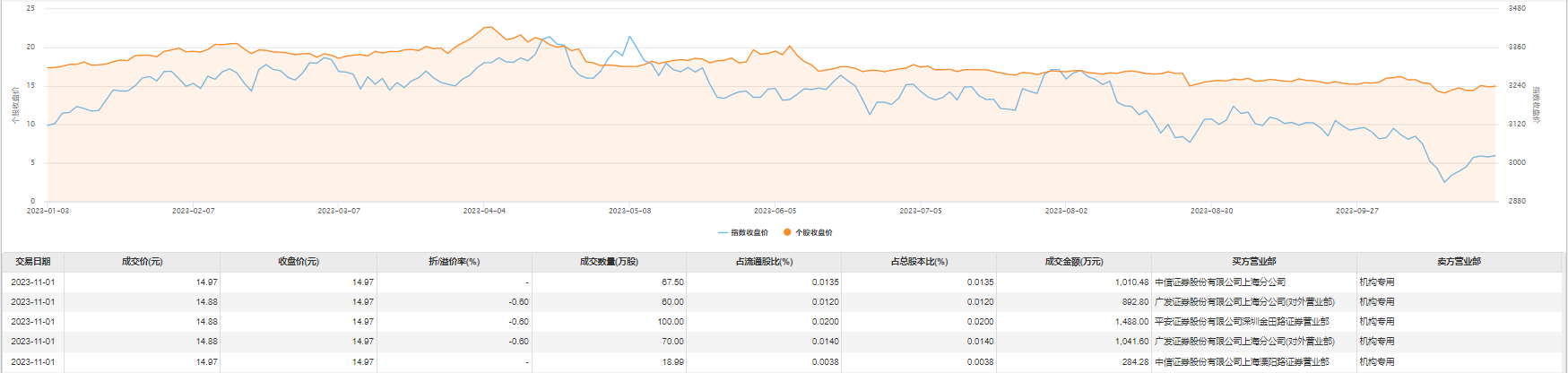This screenshot has height=373, width=1568.
Task: Click the 成交金额(万元) column header
Action: click(1074, 262)
